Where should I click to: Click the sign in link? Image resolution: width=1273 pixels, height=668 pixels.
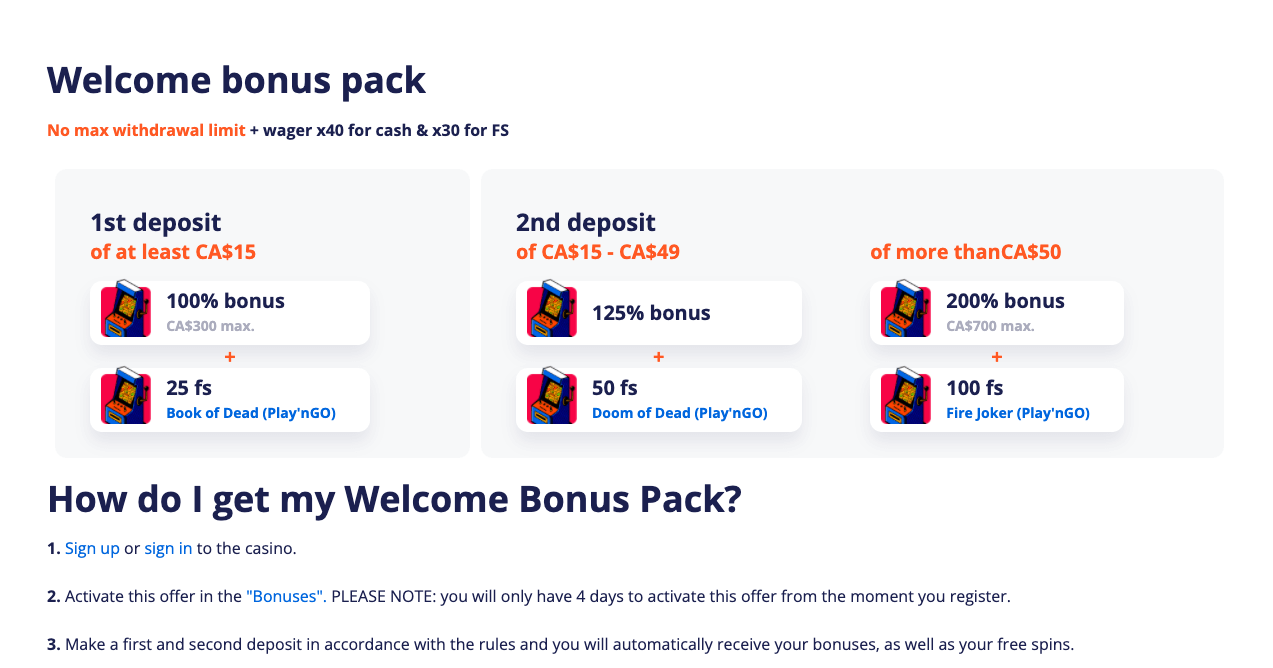[x=168, y=548]
